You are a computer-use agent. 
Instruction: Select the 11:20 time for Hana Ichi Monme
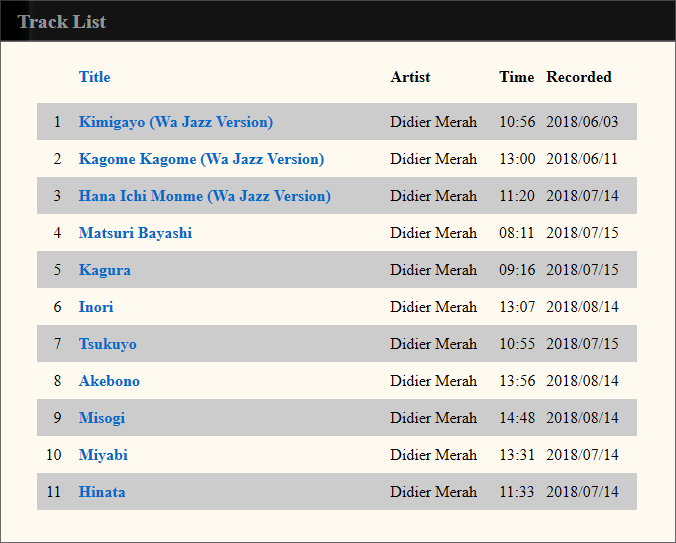pos(517,196)
